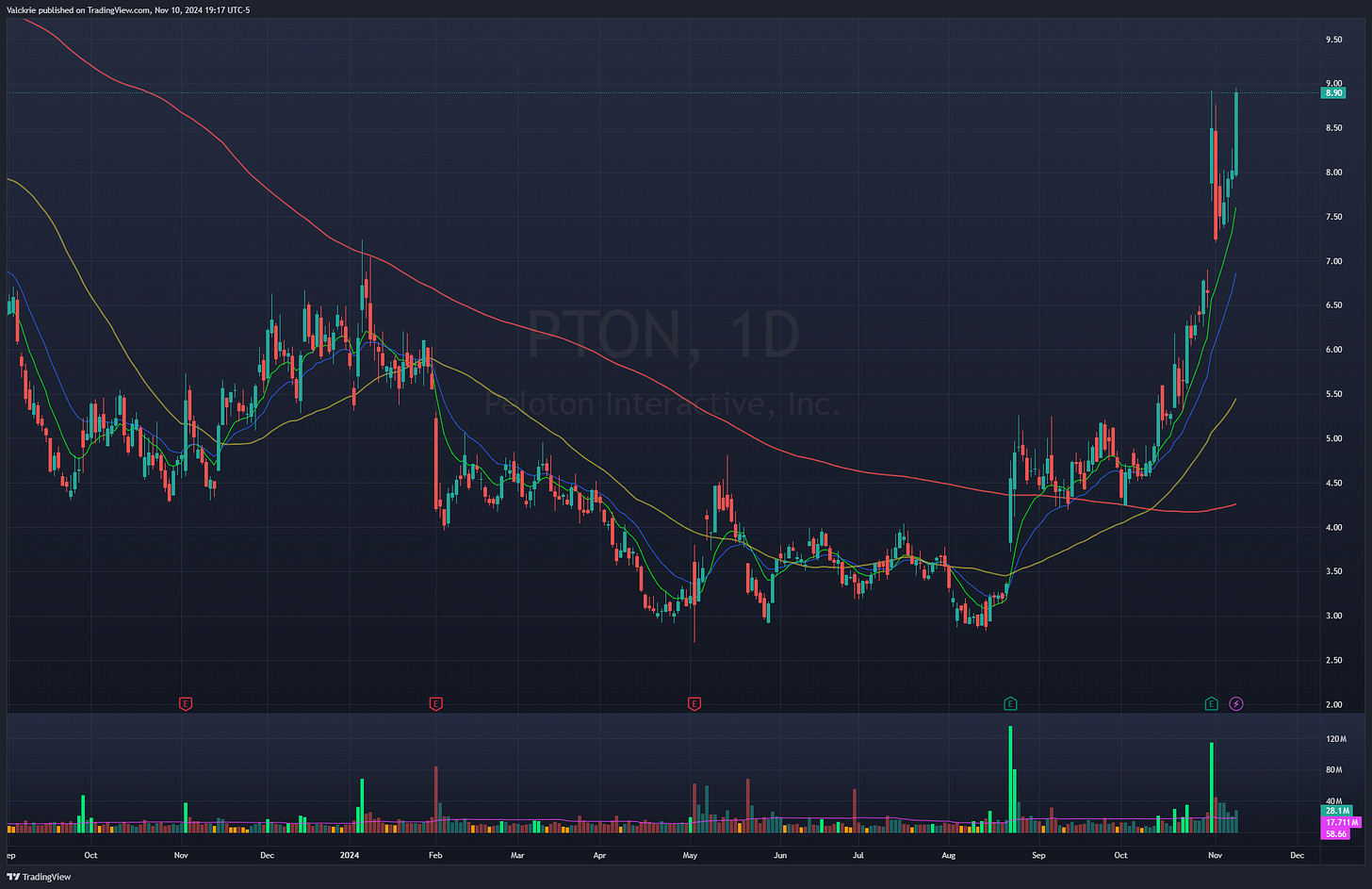Click the 2024 label on the time axis

pos(350,856)
